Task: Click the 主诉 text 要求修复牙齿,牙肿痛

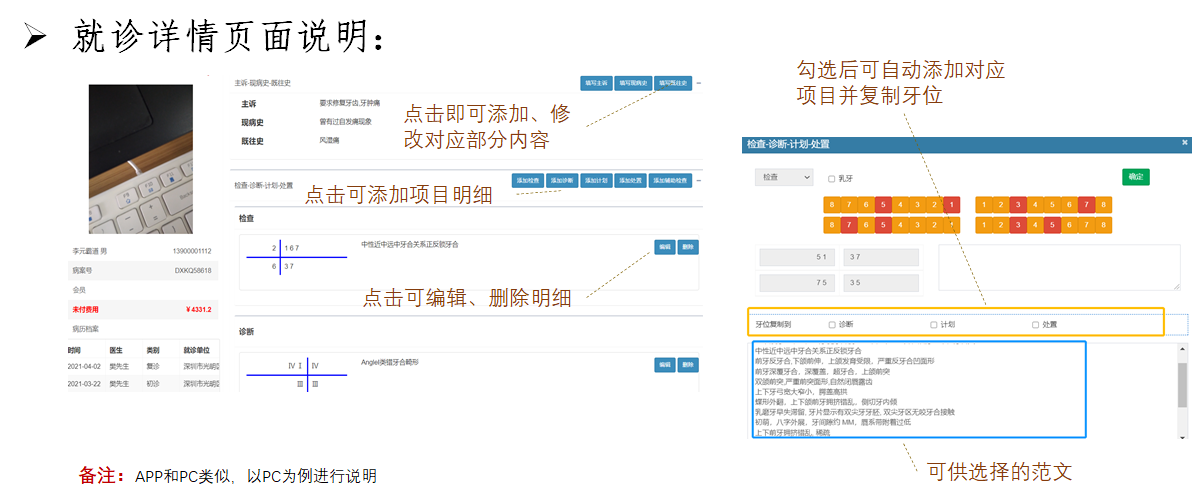Action: tap(350, 103)
